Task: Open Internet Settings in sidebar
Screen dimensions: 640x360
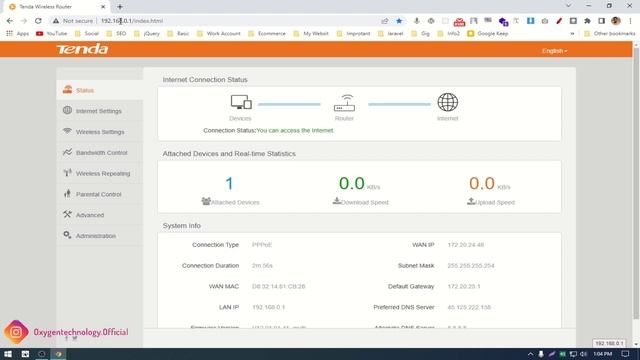Action: (x=100, y=111)
